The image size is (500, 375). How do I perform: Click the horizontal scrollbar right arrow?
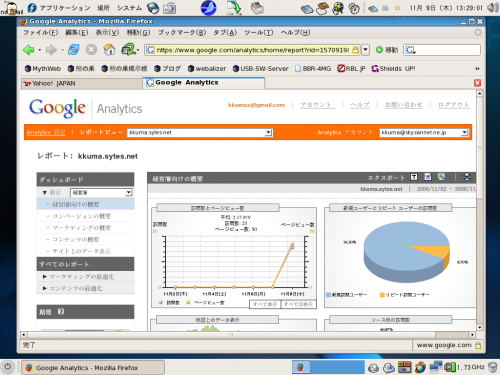point(472,334)
